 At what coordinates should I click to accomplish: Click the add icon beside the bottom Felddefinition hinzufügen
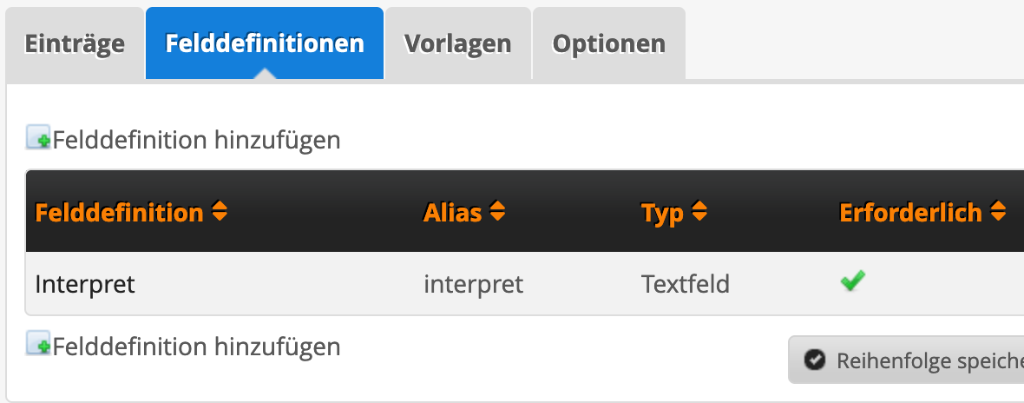pyautogui.click(x=39, y=346)
